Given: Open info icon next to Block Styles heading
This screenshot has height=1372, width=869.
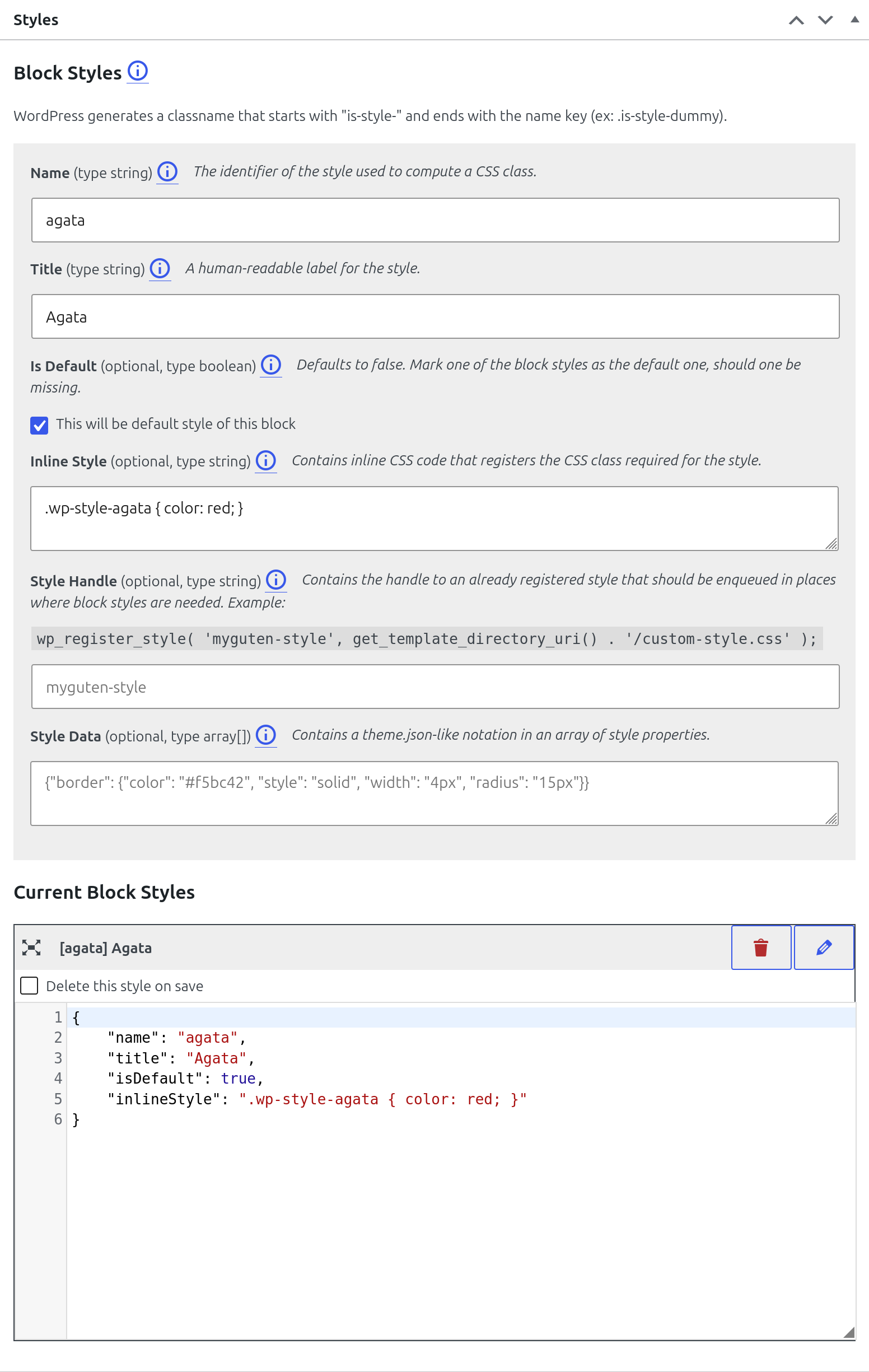Looking at the screenshot, I should tap(137, 71).
